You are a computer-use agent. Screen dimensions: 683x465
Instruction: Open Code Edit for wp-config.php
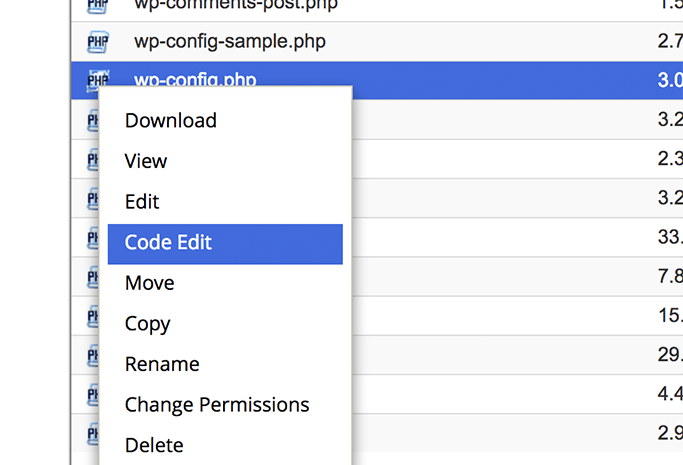[225, 244]
